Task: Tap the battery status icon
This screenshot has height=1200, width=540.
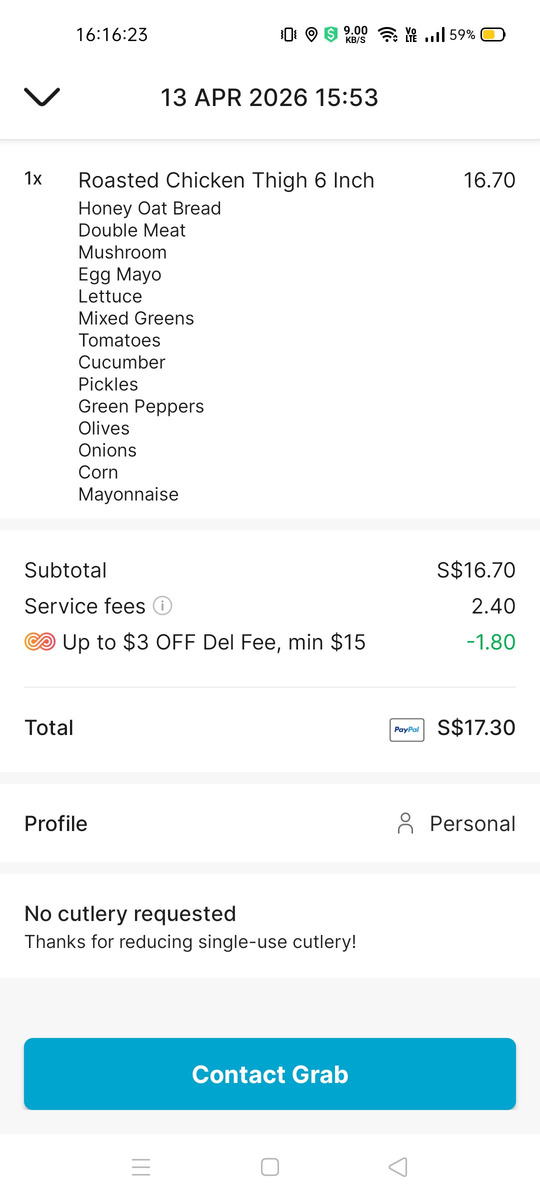Action: (x=493, y=34)
